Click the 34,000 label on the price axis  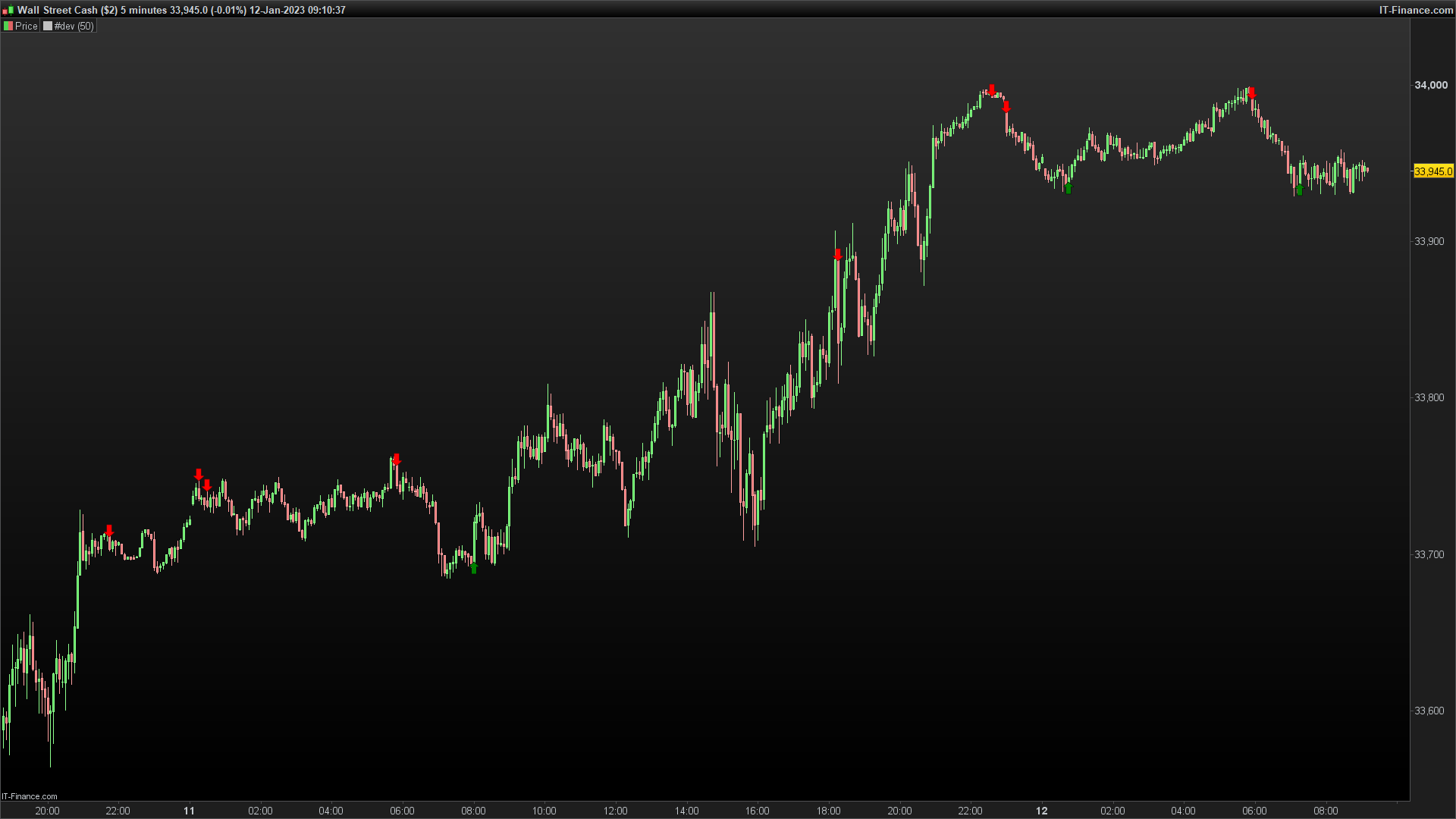click(x=1430, y=85)
